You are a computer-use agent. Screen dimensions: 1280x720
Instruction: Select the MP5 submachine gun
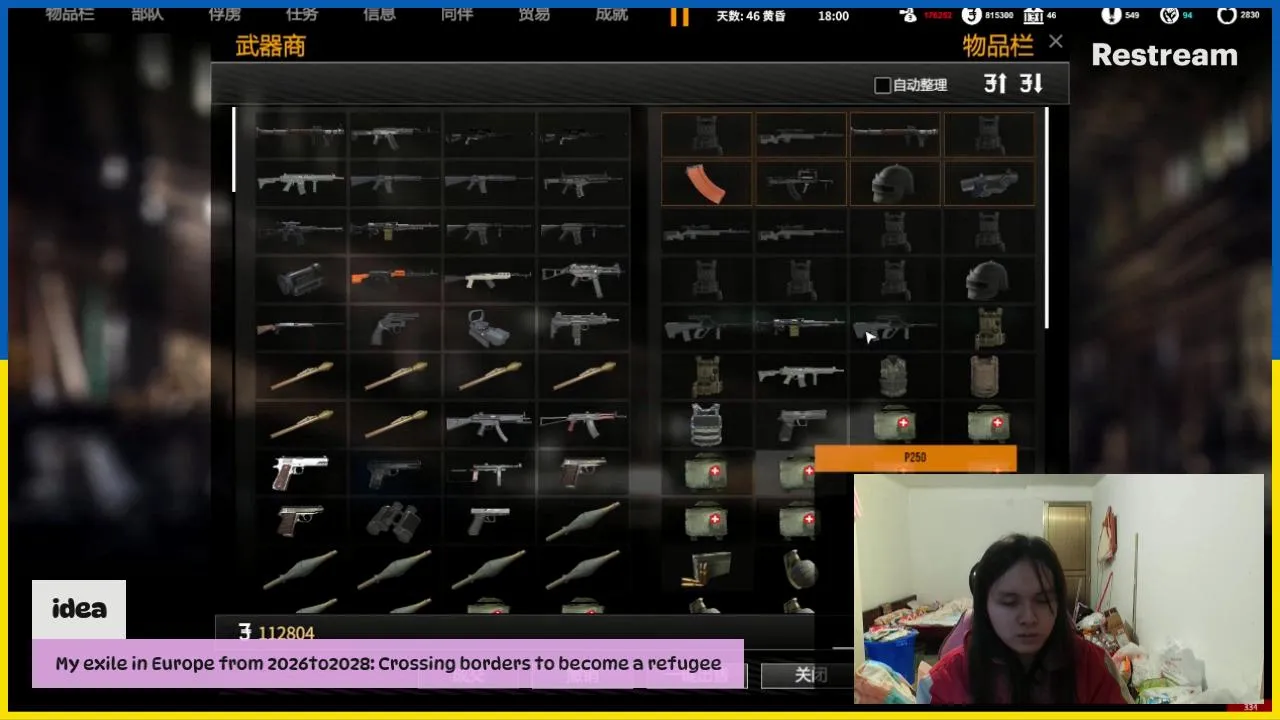click(488, 423)
